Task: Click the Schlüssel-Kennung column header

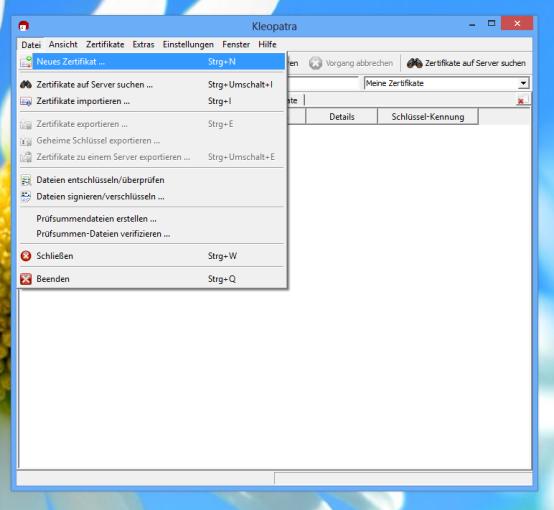Action: [x=428, y=117]
